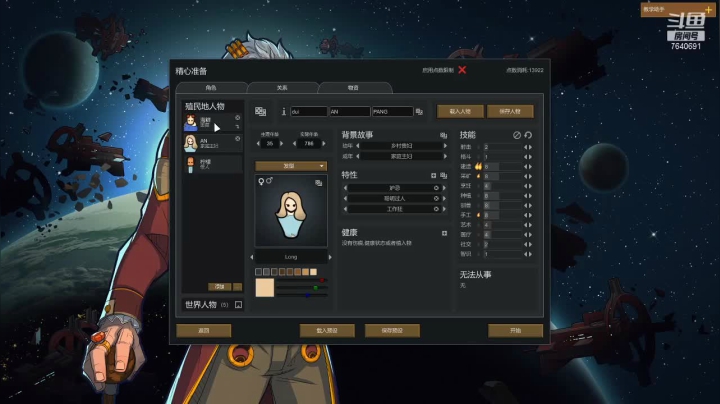Toggle the double-flame passion on 建造 skill
Image resolution: width=720 pixels, height=404 pixels.
pyautogui.click(x=478, y=166)
